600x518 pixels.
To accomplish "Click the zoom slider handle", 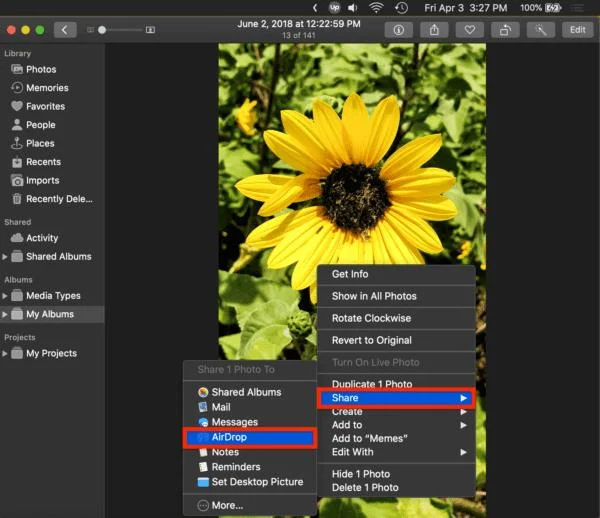I will [x=102, y=30].
